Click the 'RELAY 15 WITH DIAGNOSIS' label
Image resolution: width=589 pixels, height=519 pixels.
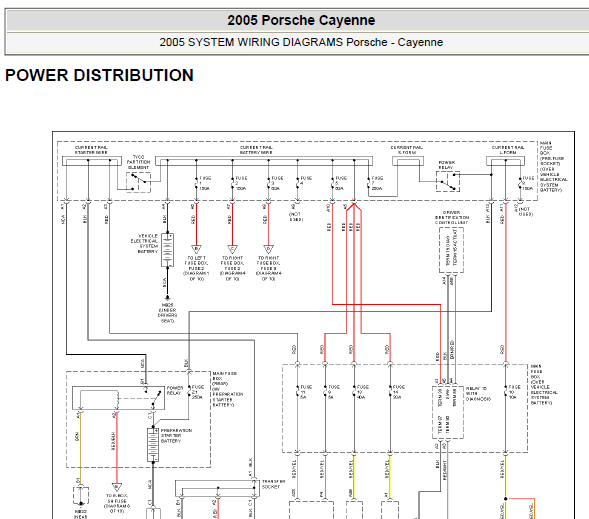pyautogui.click(x=478, y=394)
